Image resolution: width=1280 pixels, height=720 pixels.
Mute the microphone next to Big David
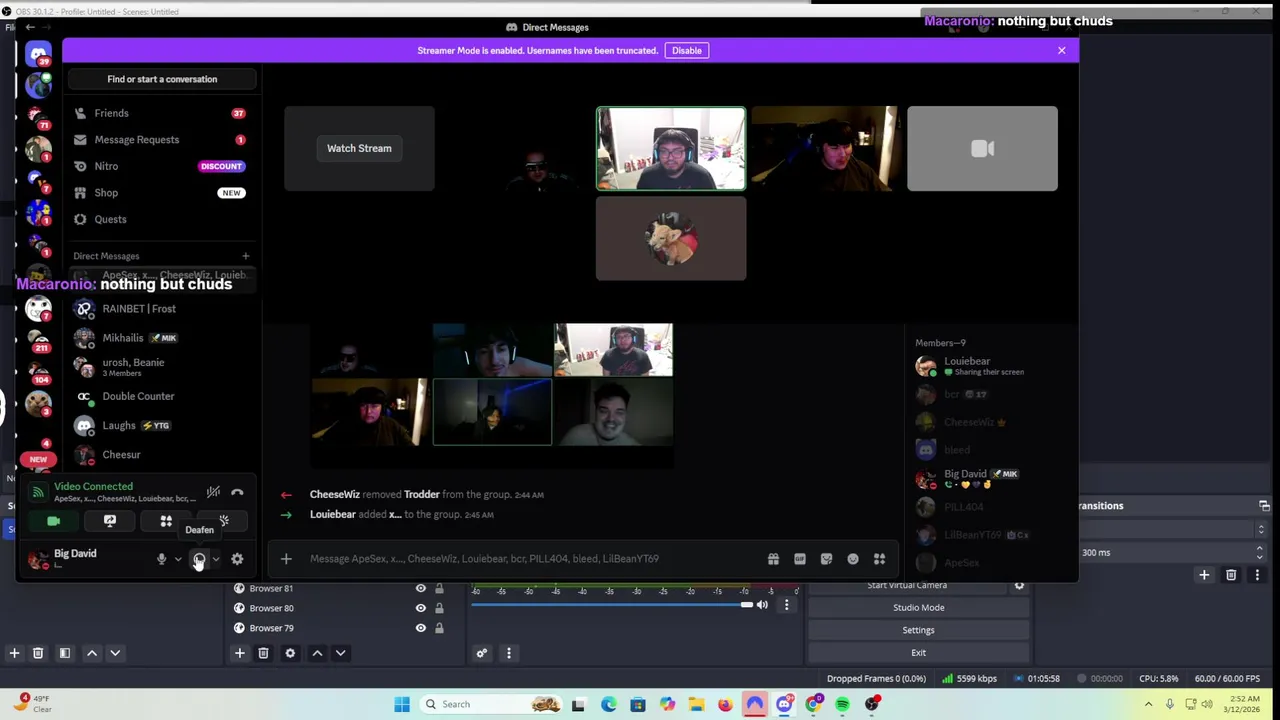pyautogui.click(x=161, y=559)
